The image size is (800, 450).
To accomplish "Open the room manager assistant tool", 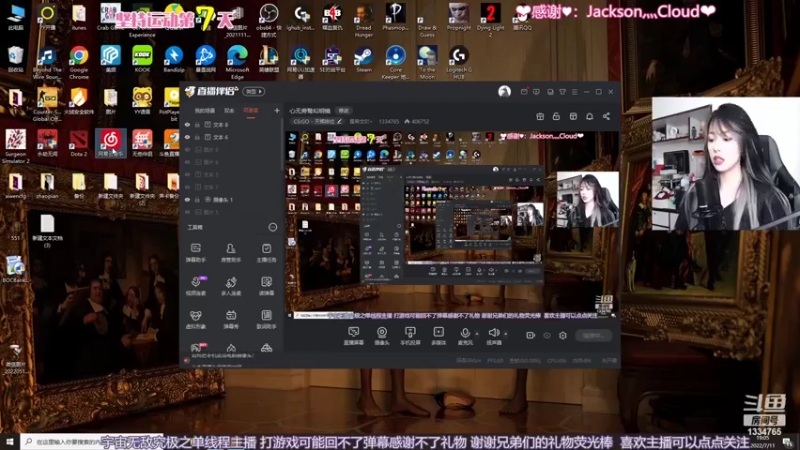I will coord(231,253).
